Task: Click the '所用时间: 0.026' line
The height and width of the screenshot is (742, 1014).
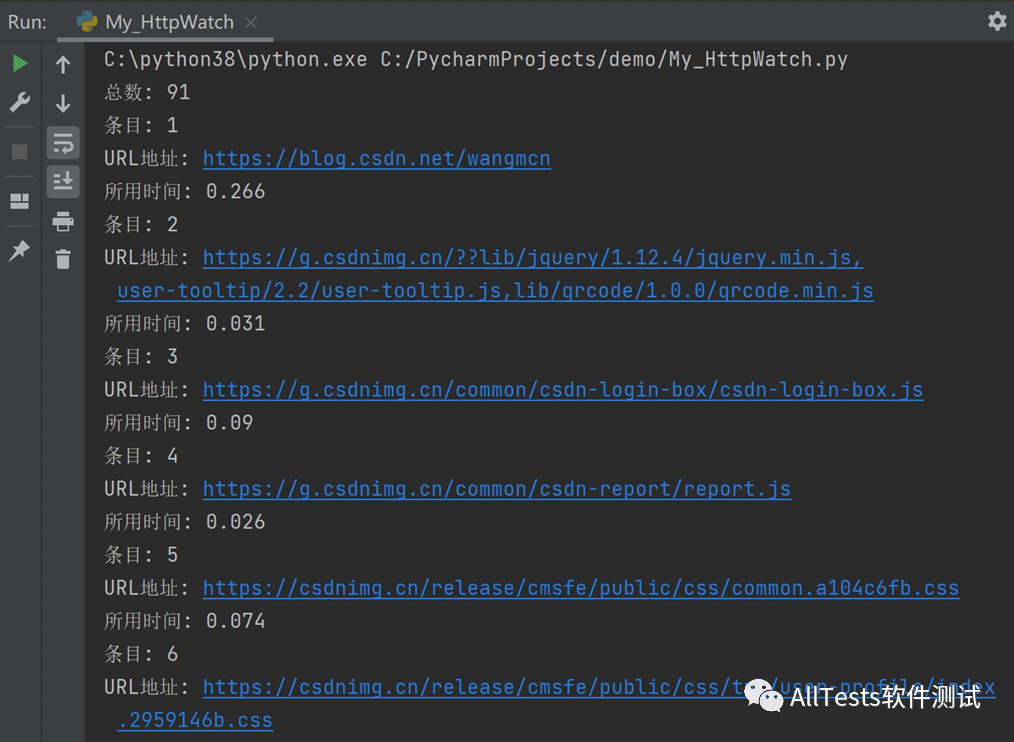Action: (x=184, y=521)
